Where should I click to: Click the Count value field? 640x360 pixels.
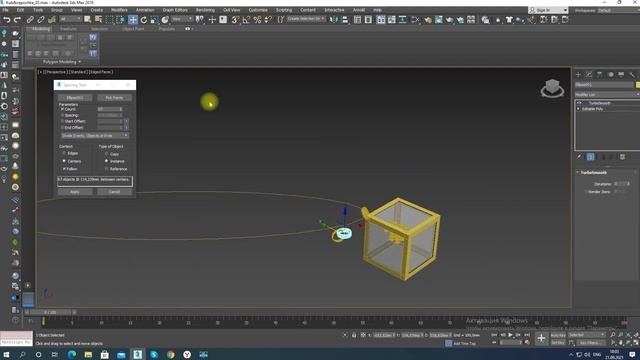tap(108, 109)
